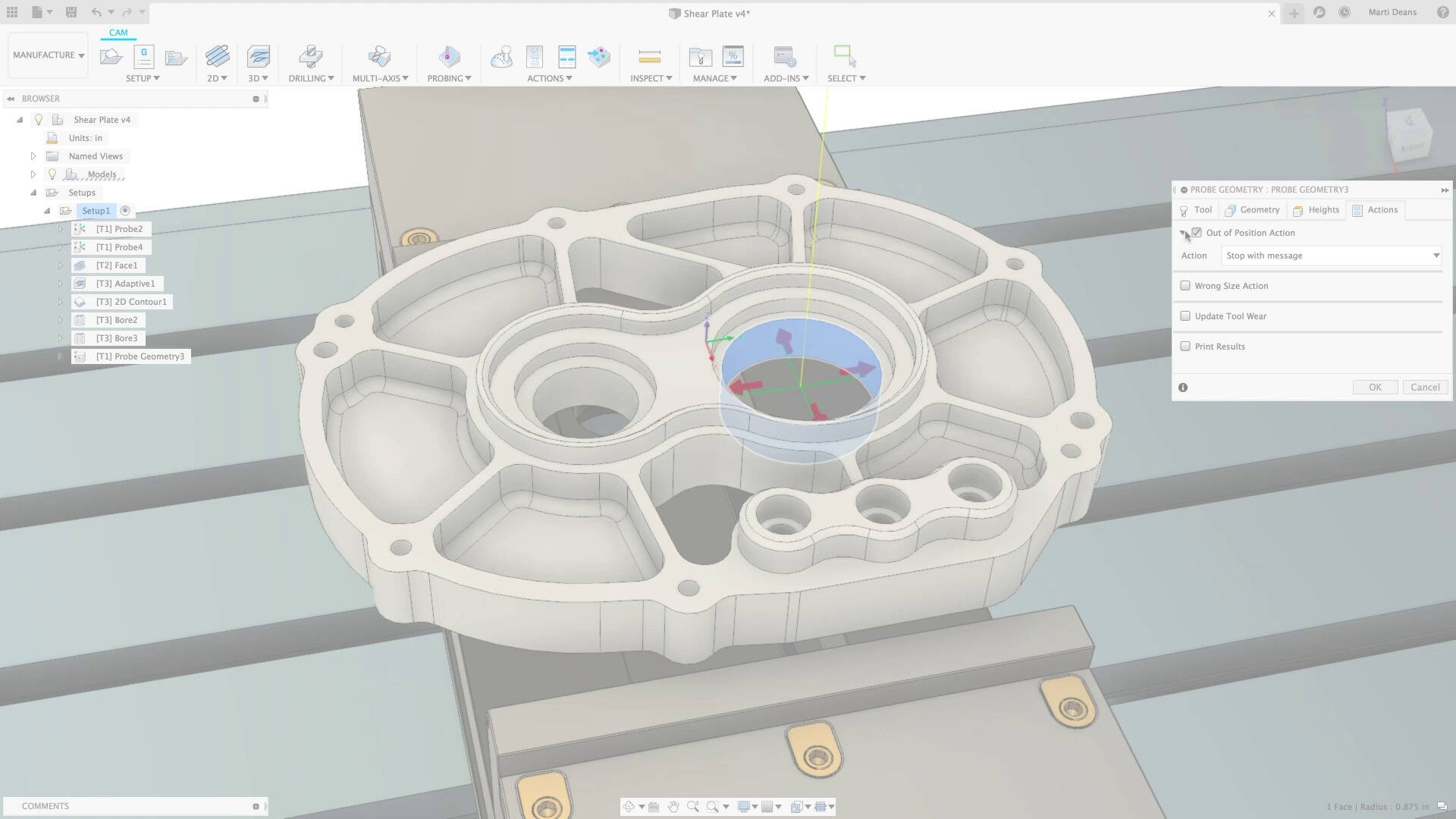Select the Drilling tool
This screenshot has height=819, width=1456.
309,57
